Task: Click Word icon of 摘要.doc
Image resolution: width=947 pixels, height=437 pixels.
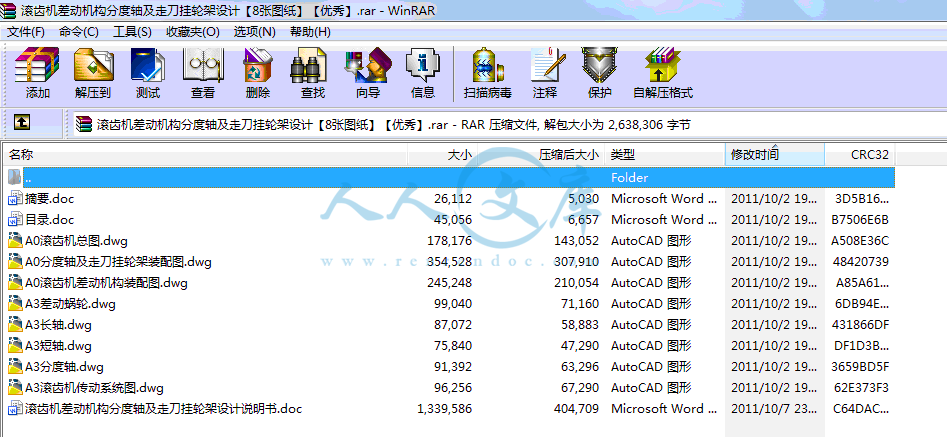Action: (15, 199)
